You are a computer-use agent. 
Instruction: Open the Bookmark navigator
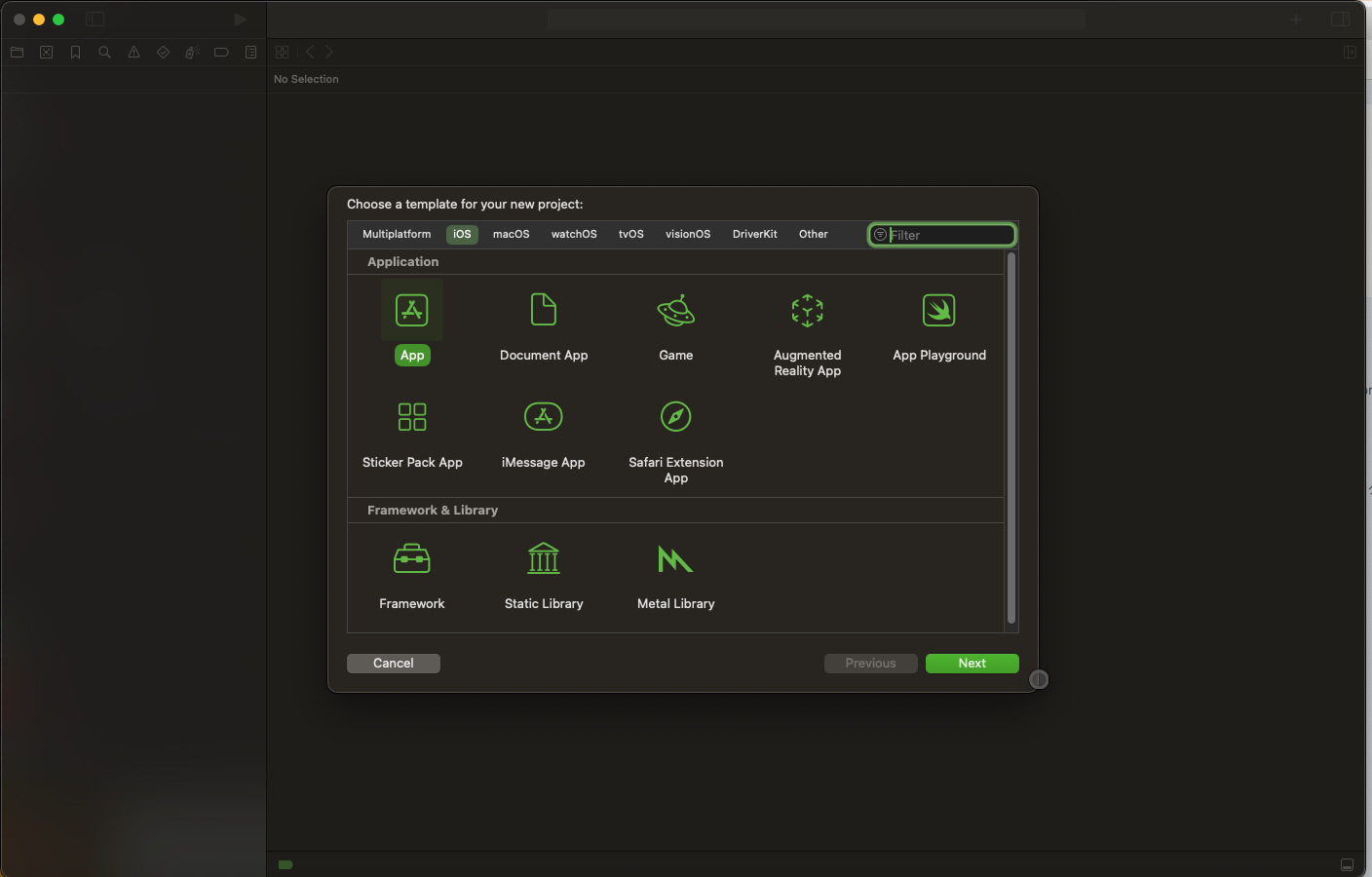click(76, 53)
